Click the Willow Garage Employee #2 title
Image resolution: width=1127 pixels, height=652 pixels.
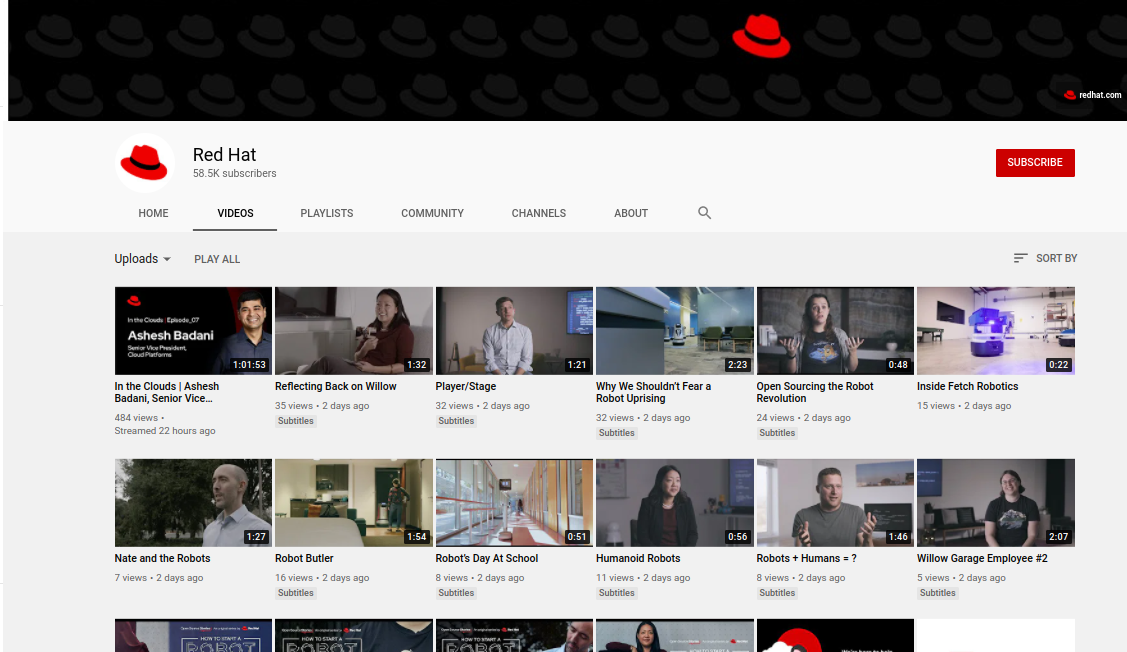[982, 558]
